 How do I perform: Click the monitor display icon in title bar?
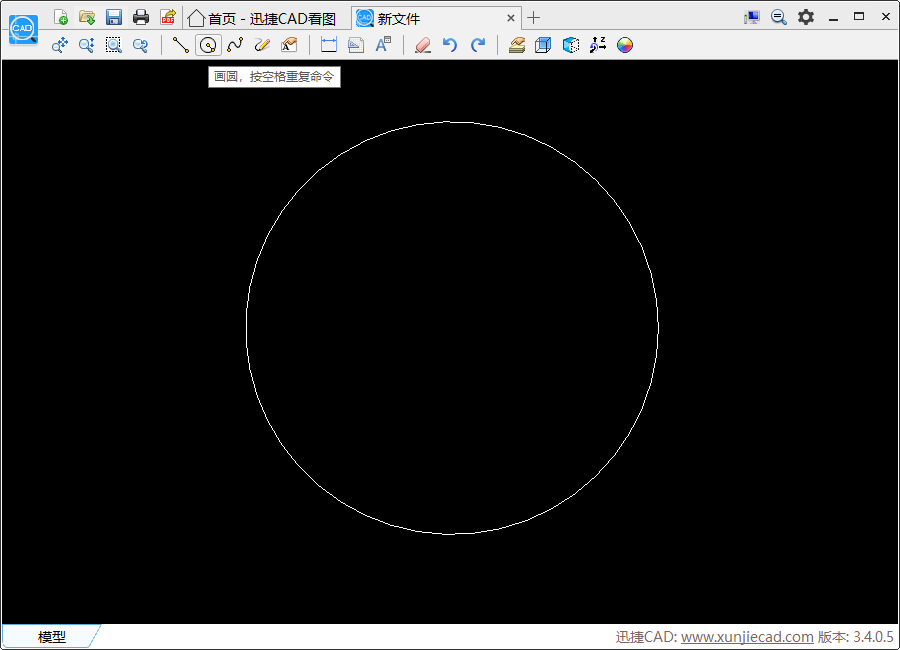(x=751, y=17)
